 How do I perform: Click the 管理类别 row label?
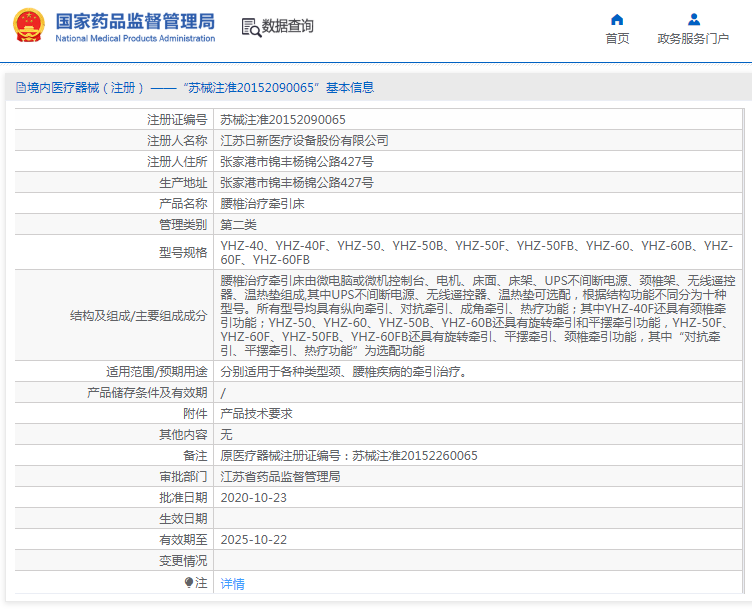183,225
